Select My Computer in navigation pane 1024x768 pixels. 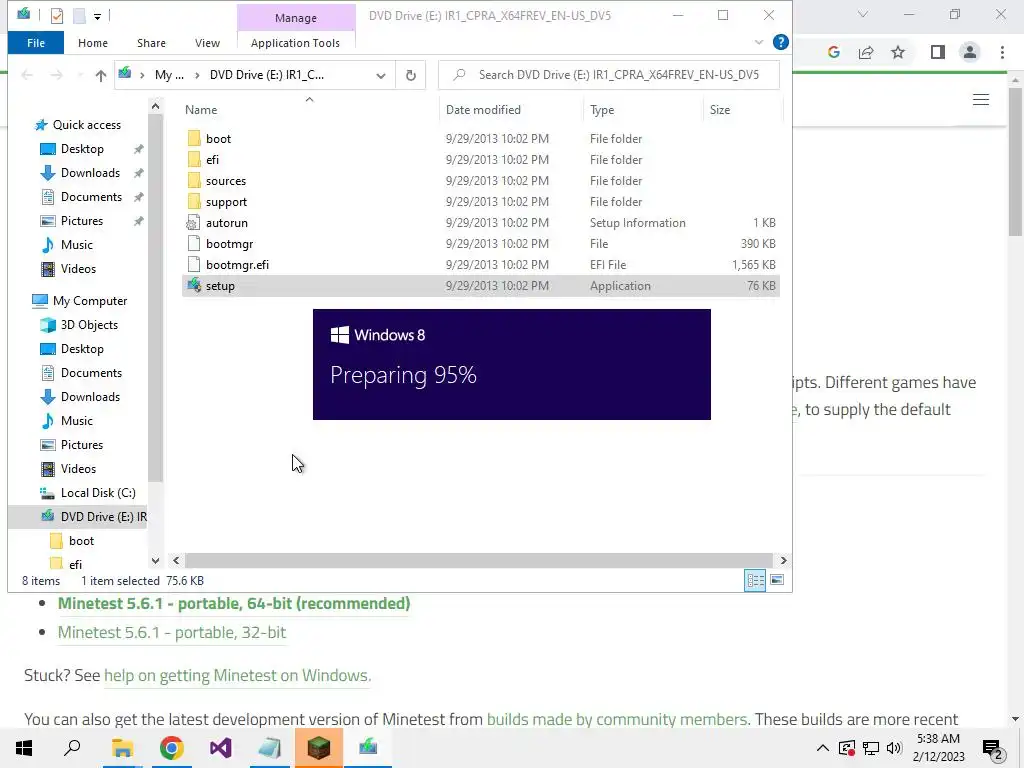click(x=90, y=301)
